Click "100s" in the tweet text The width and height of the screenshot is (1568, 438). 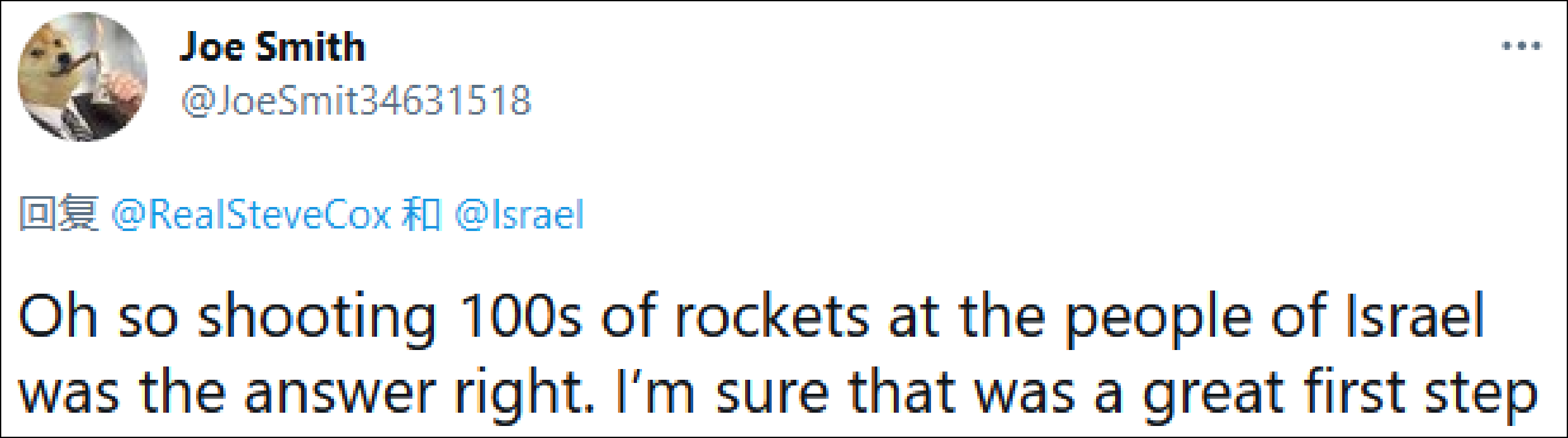pos(520,316)
